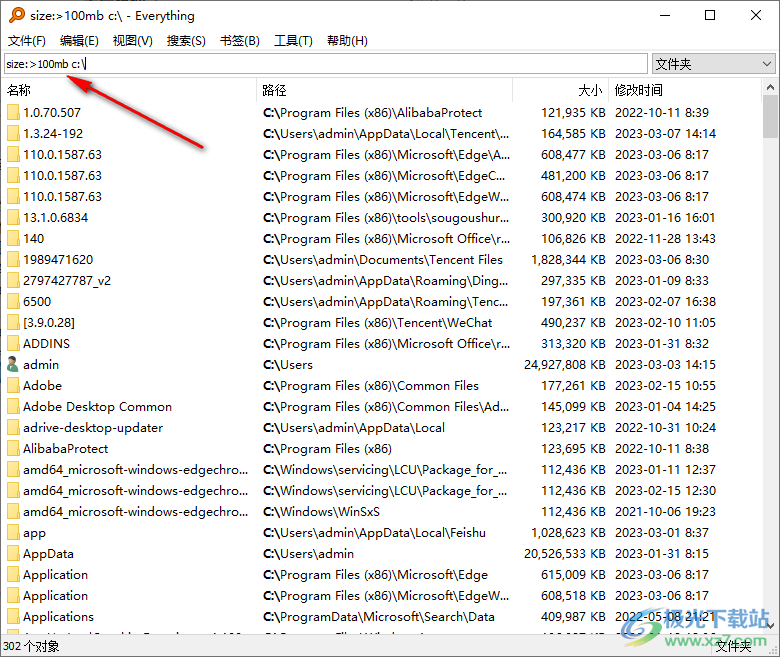Sort by the 大小 column header
Screen dimensions: 780x657
(561, 90)
